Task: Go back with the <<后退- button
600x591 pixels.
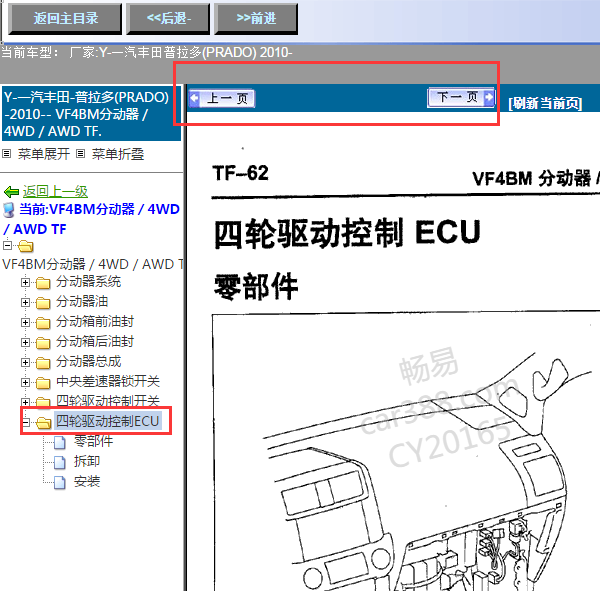Action: 168,18
